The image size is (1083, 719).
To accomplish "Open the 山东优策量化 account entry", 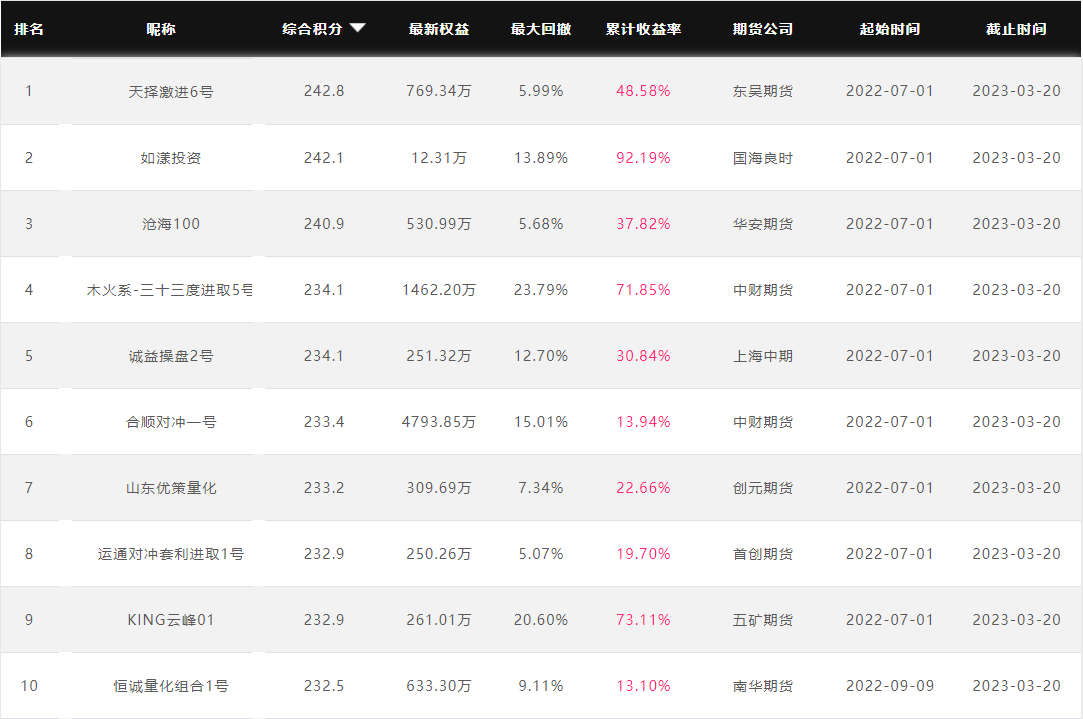I will 171,488.
